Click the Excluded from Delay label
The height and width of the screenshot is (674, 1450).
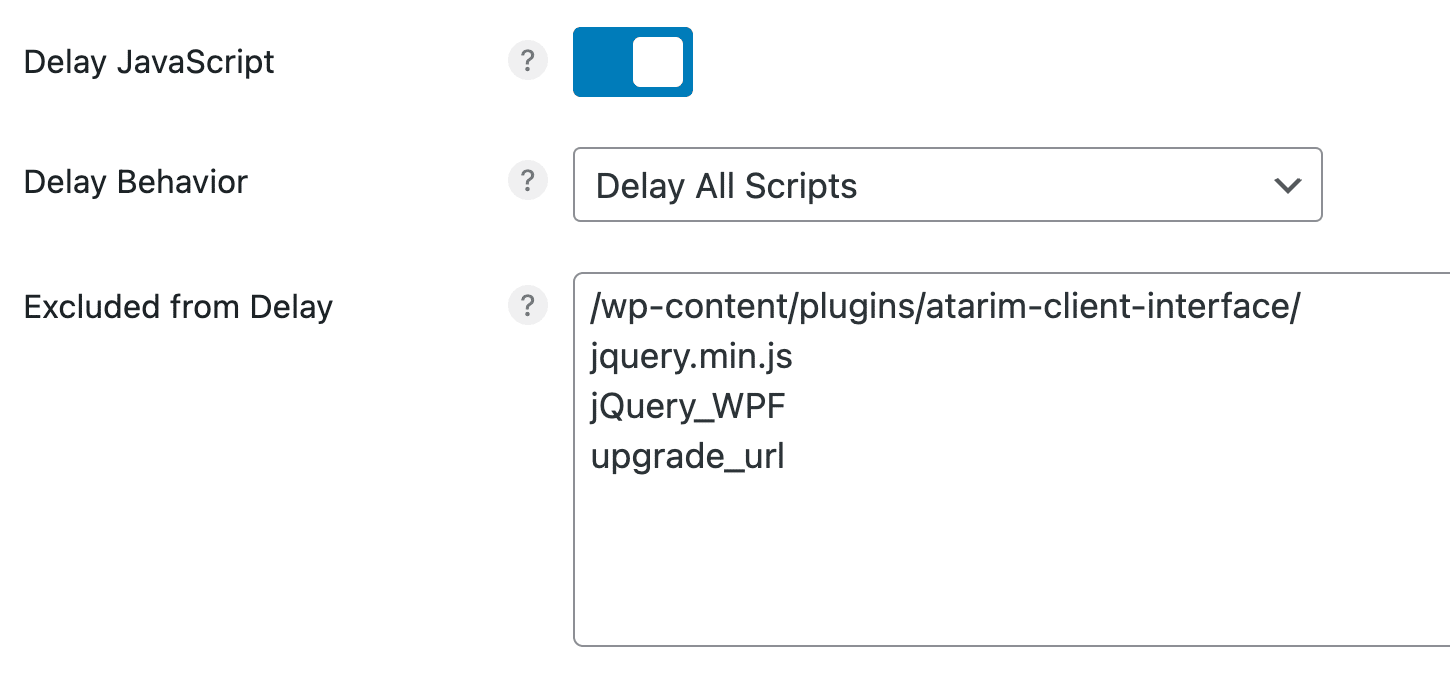[x=178, y=306]
